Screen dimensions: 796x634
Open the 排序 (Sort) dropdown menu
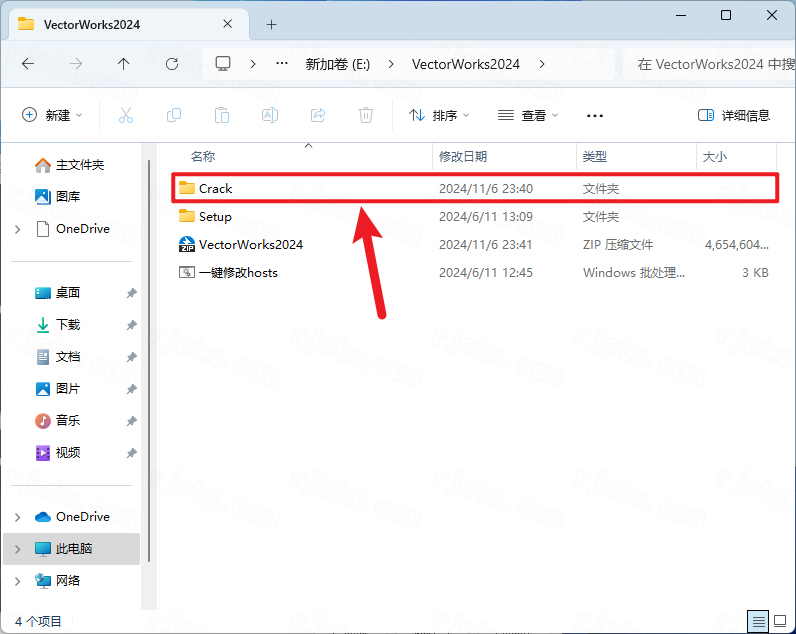(x=439, y=115)
